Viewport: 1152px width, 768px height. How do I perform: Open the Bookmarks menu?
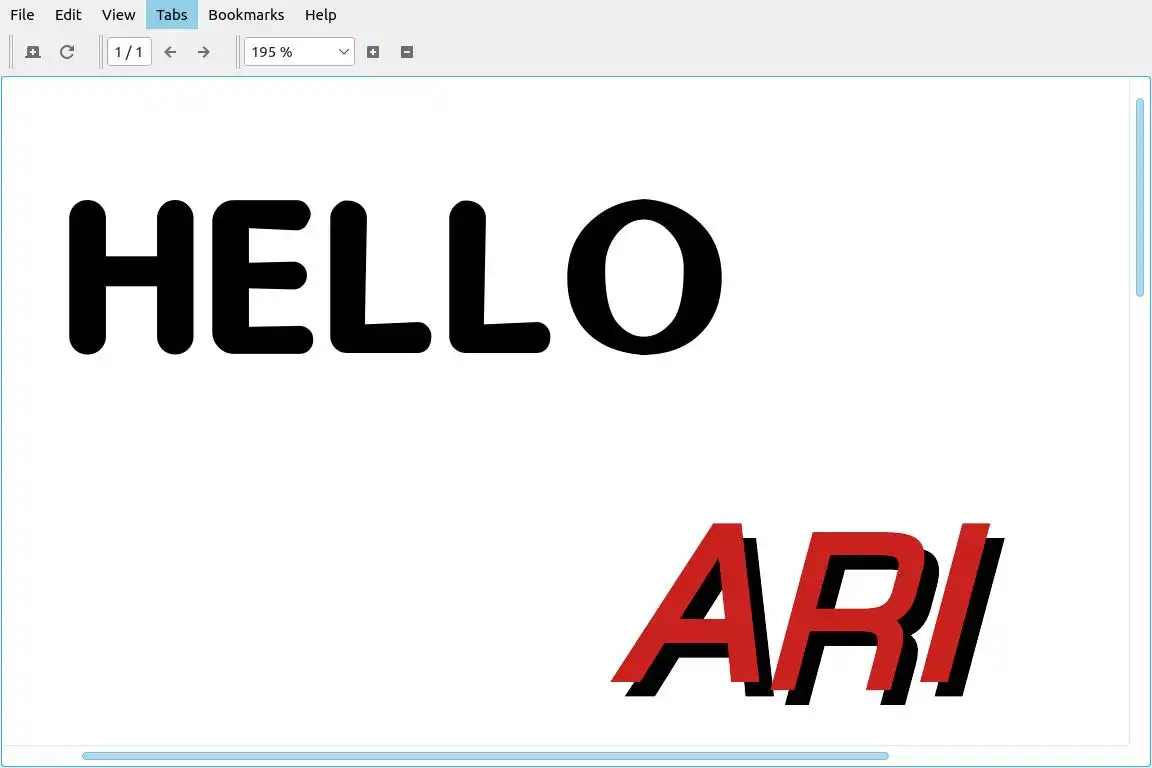pyautogui.click(x=246, y=15)
